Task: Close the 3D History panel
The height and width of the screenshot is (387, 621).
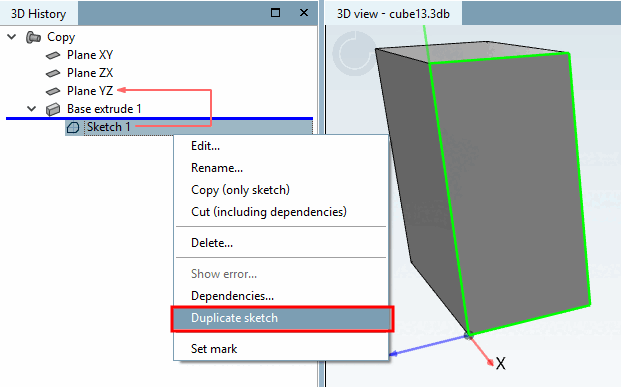Action: click(304, 13)
